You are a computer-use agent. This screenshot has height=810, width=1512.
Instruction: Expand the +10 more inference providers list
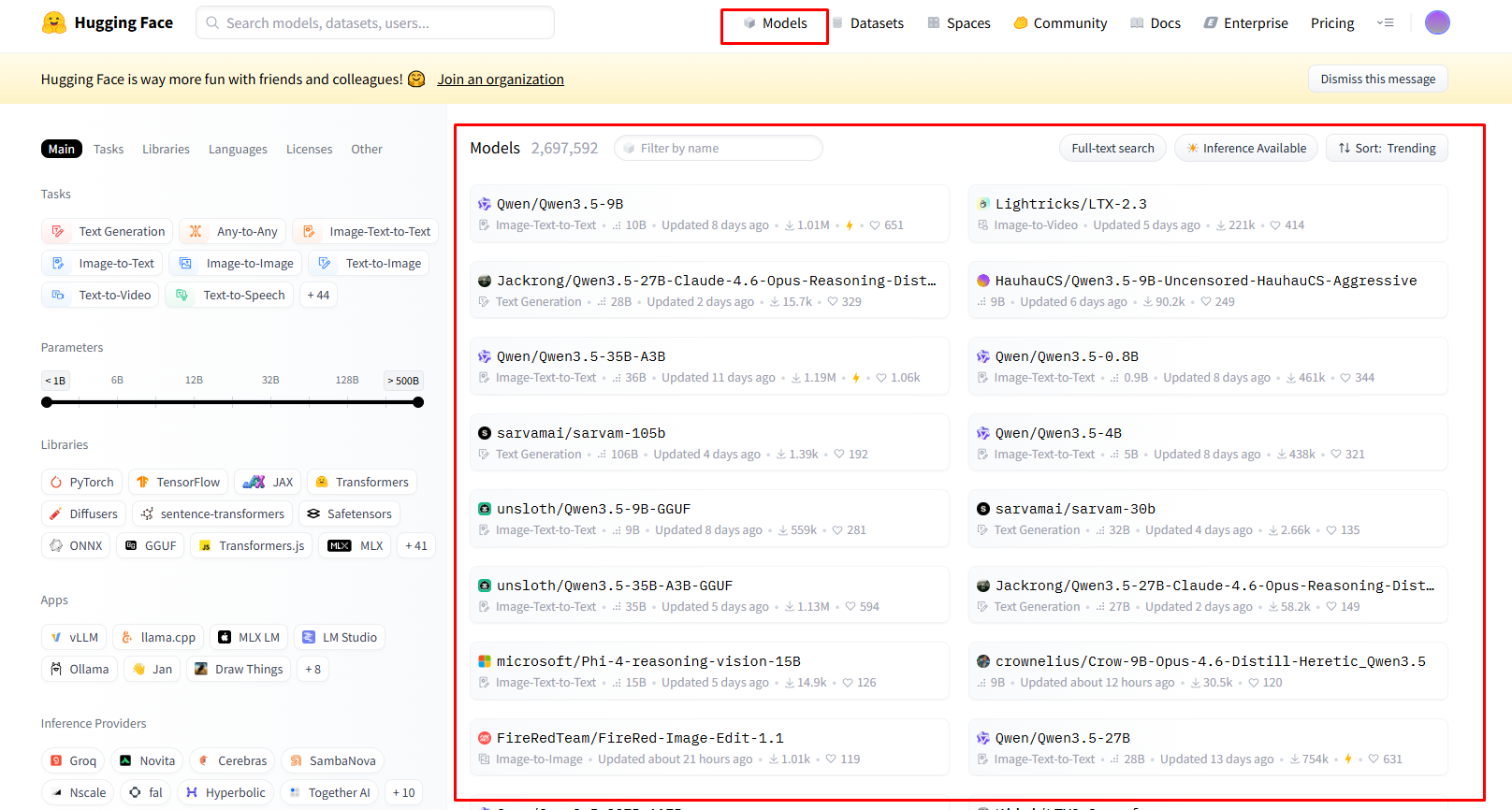(404, 792)
